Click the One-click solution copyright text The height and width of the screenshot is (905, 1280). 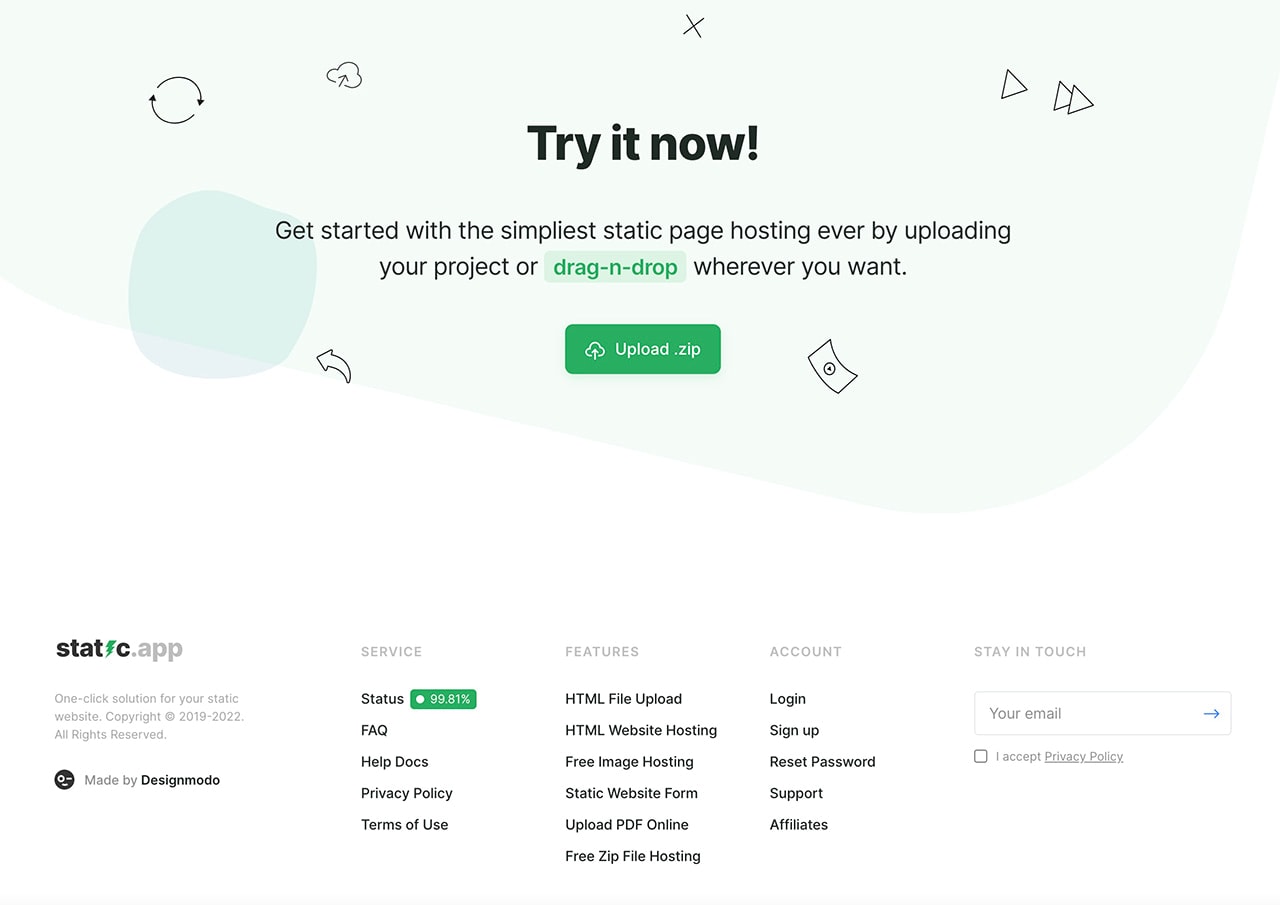coord(149,717)
